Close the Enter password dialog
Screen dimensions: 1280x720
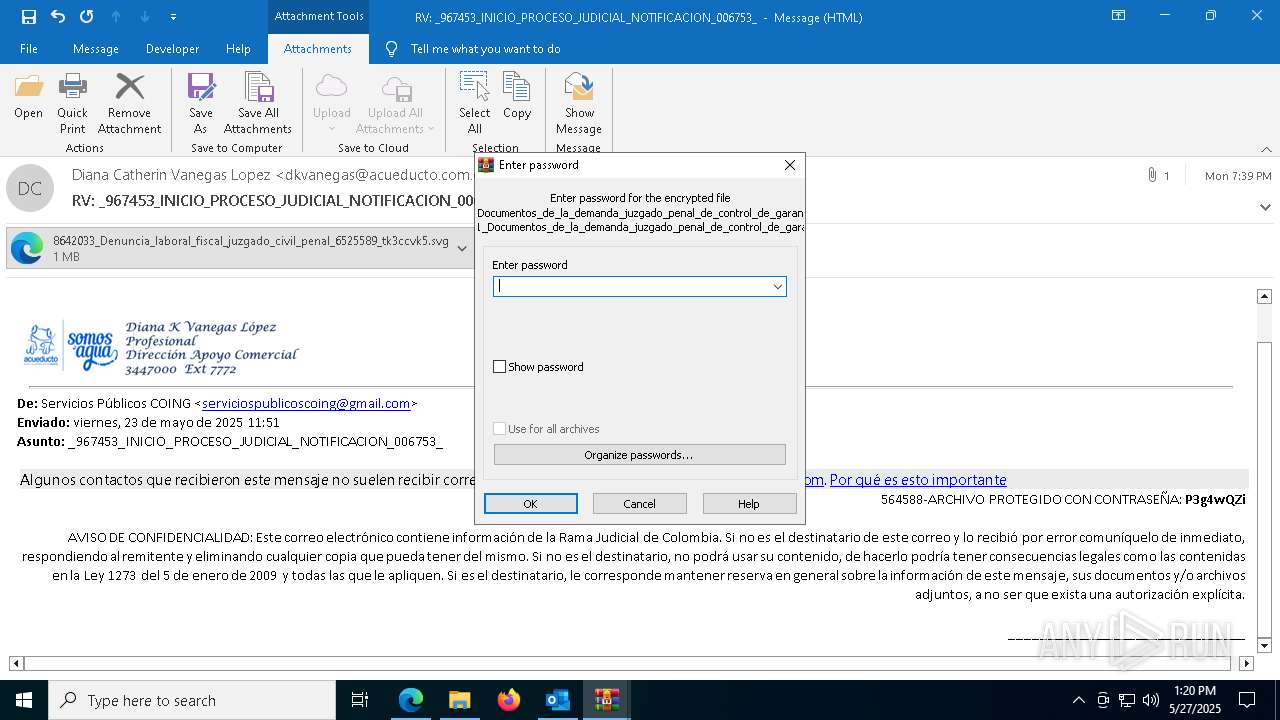click(790, 165)
